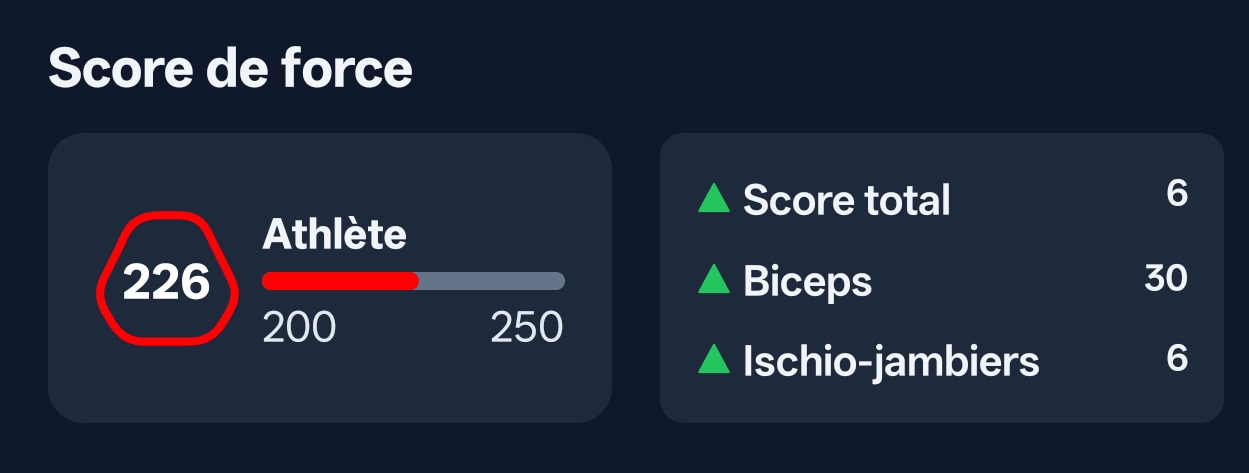Click the green arrow beside Score total
1249x473 pixels.
coord(713,198)
